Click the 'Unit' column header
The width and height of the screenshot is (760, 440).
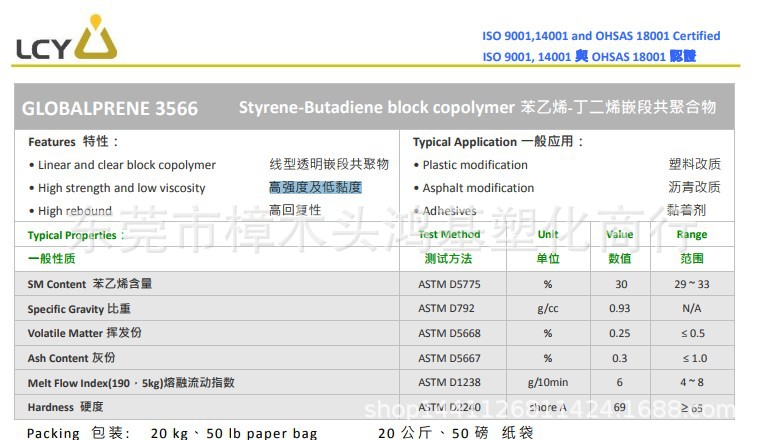click(x=548, y=235)
